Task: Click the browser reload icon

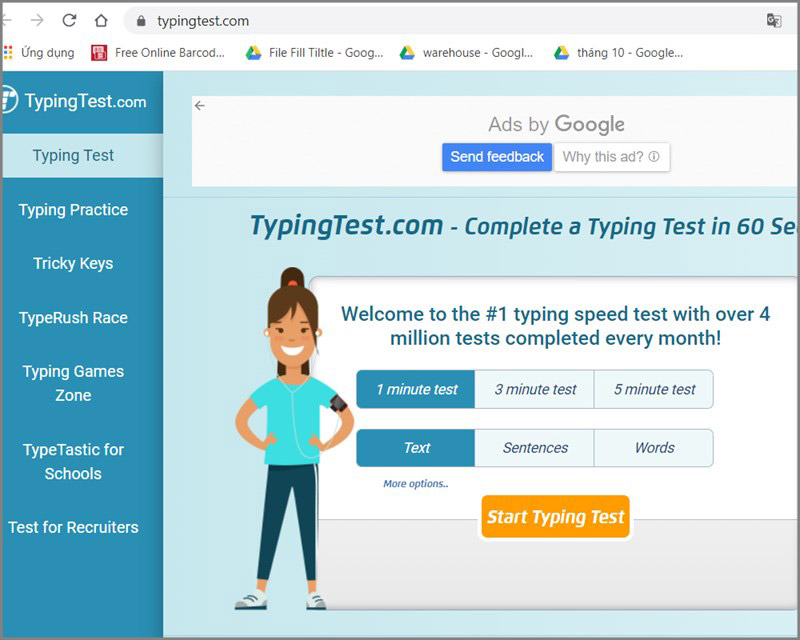Action: tap(69, 21)
